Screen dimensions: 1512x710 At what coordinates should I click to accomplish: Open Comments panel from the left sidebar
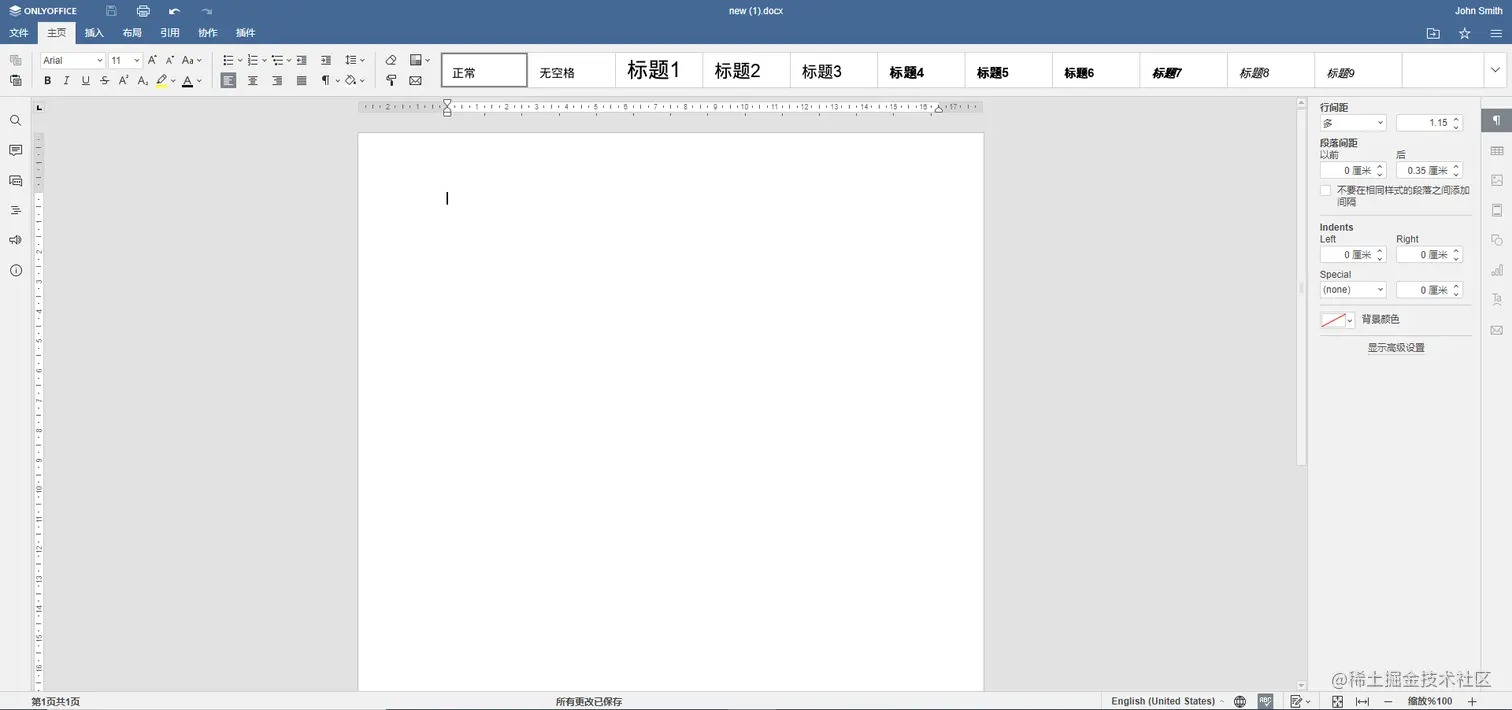tap(15, 149)
